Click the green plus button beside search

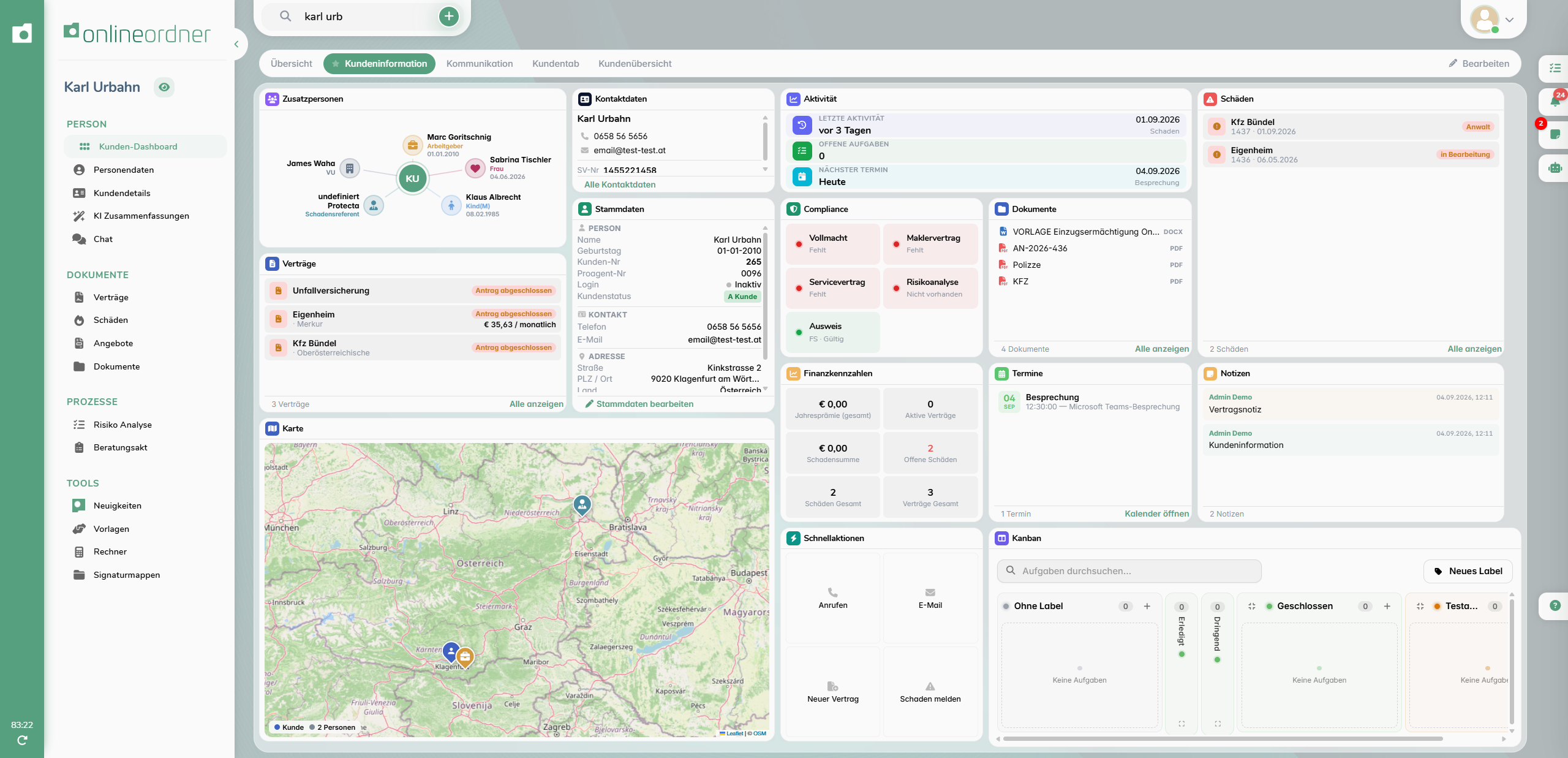coord(449,17)
